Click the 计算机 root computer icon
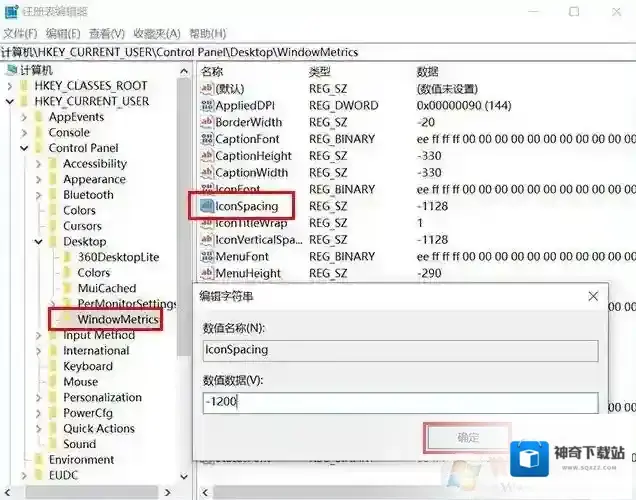This screenshot has height=500, width=636. [11, 70]
